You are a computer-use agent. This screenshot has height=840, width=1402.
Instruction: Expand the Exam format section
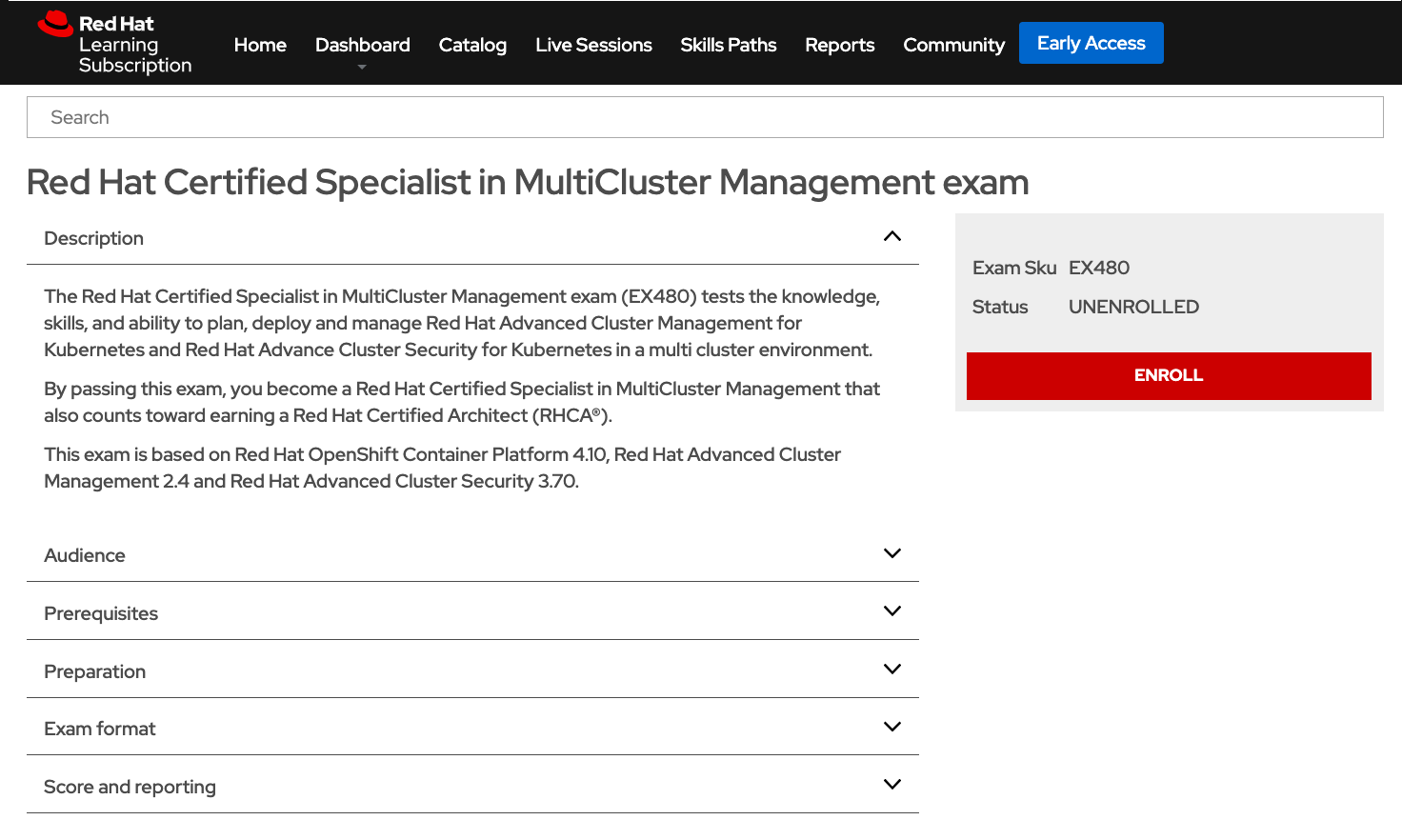(x=892, y=726)
